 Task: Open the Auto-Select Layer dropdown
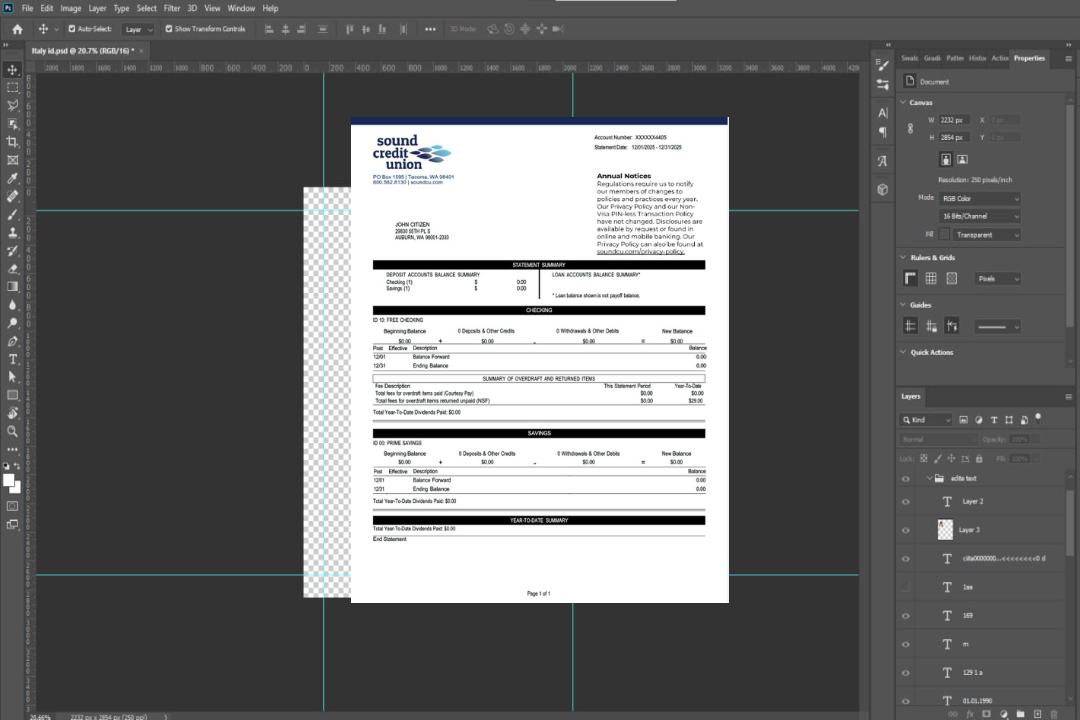click(138, 29)
